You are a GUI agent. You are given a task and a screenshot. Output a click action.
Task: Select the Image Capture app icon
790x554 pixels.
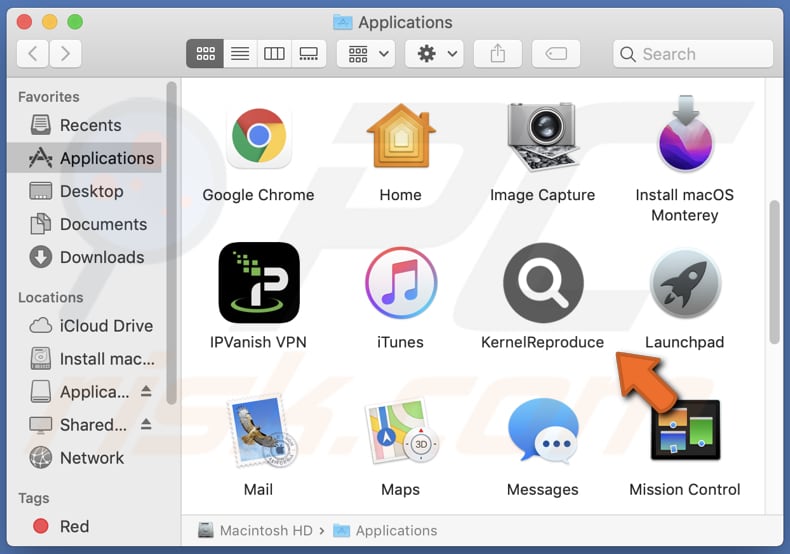[x=543, y=136]
